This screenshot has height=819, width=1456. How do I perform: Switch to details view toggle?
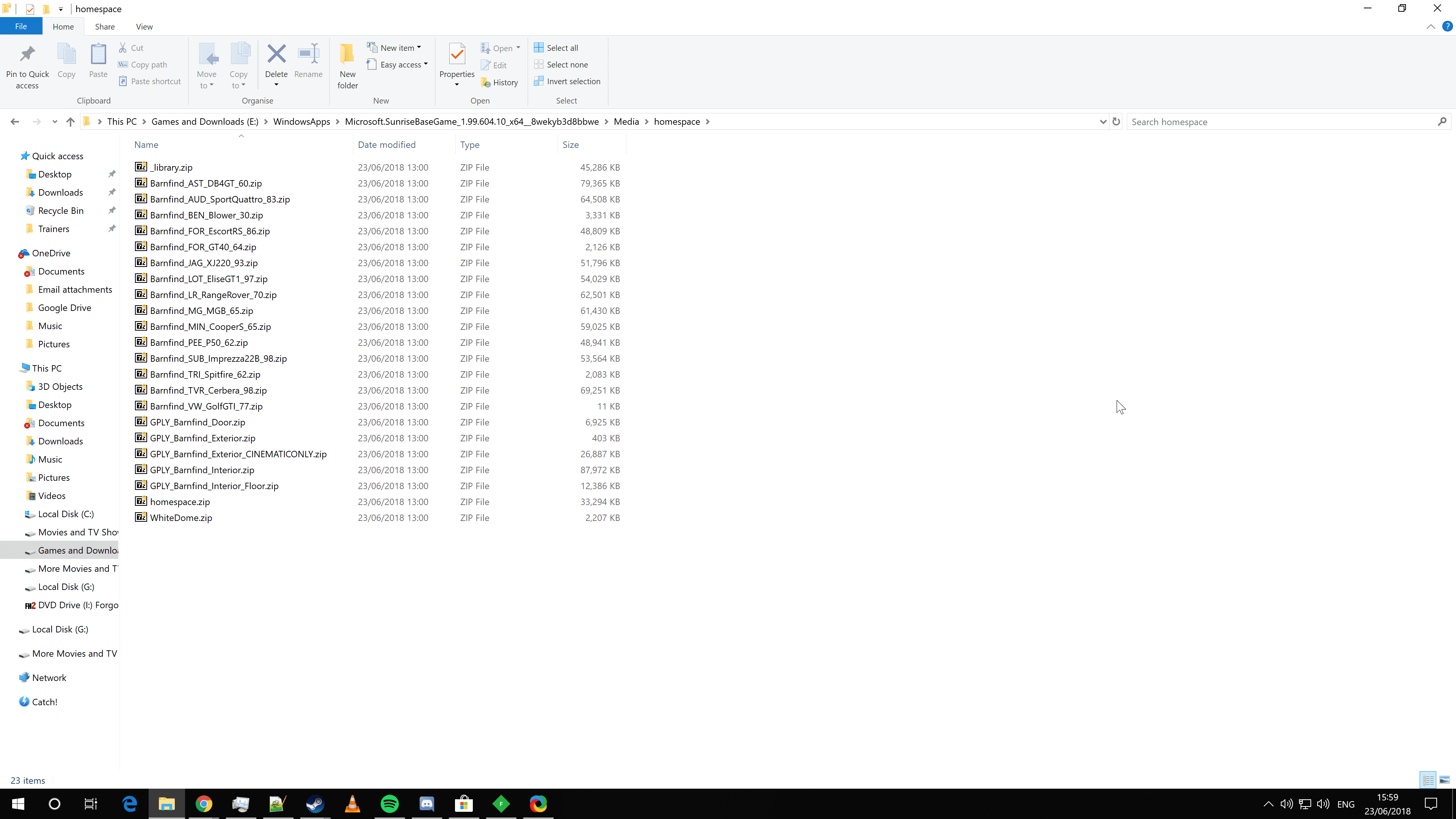pyautogui.click(x=1428, y=780)
